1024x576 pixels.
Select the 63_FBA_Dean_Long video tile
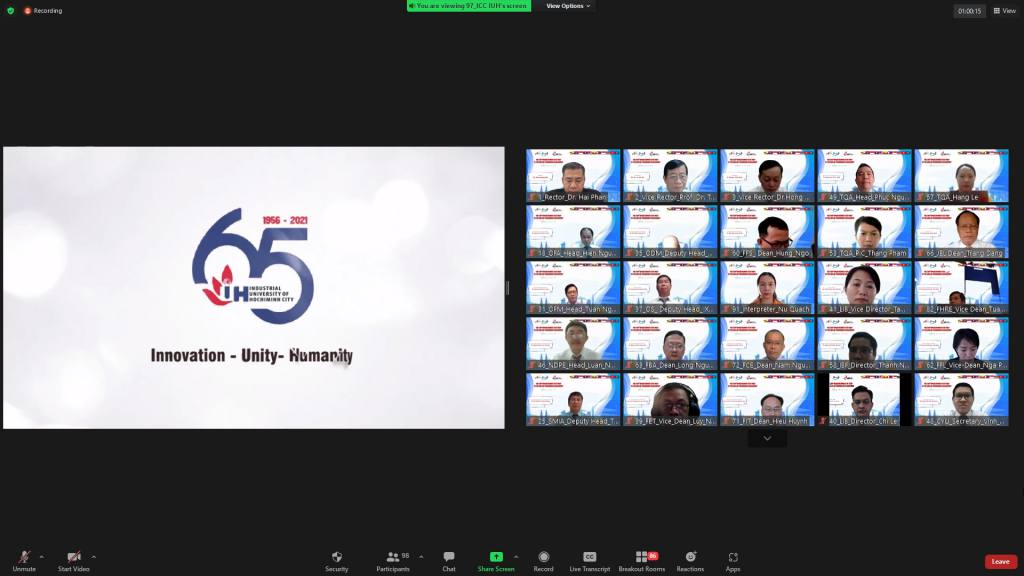click(670, 344)
